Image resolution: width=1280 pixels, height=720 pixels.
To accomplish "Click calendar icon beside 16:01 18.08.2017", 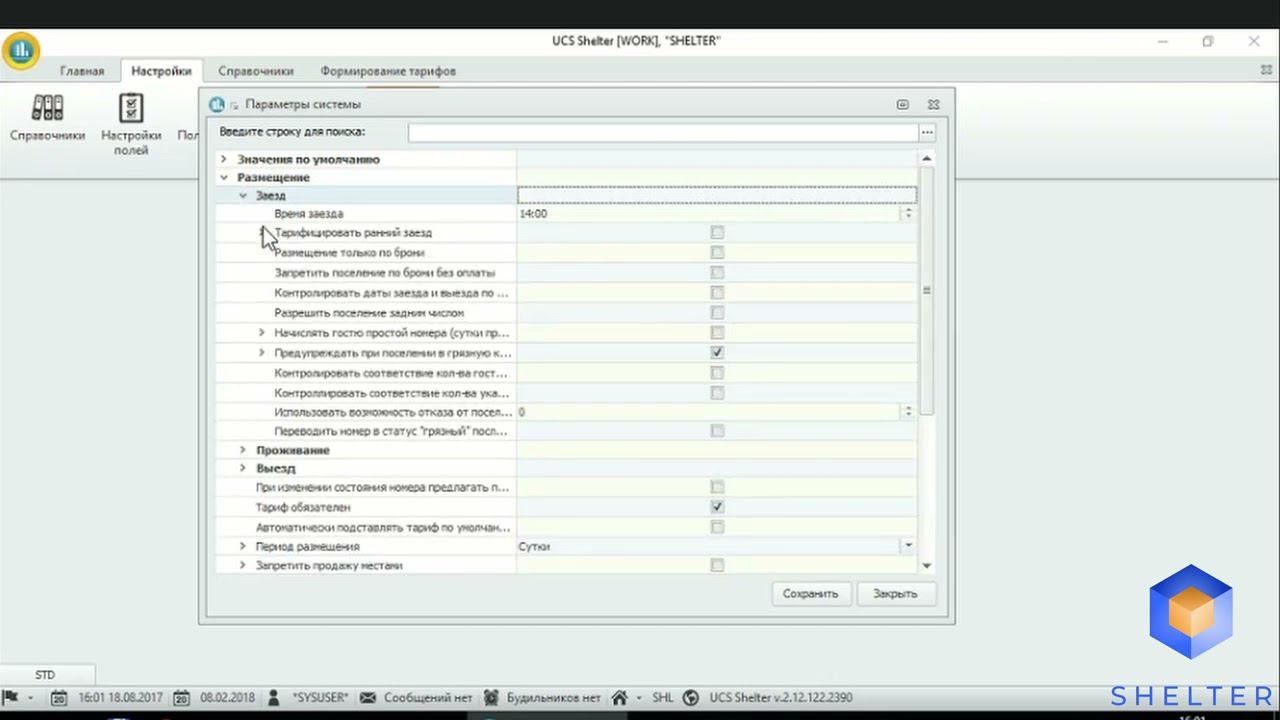I will pyautogui.click(x=59, y=697).
